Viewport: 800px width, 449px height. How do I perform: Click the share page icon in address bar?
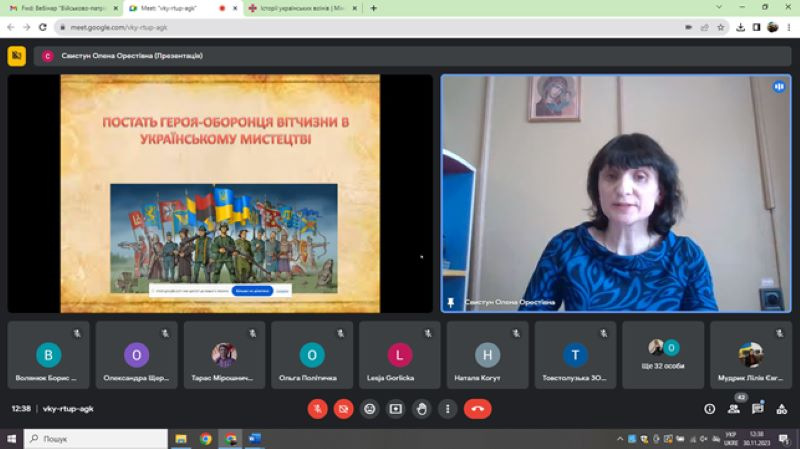(705, 27)
